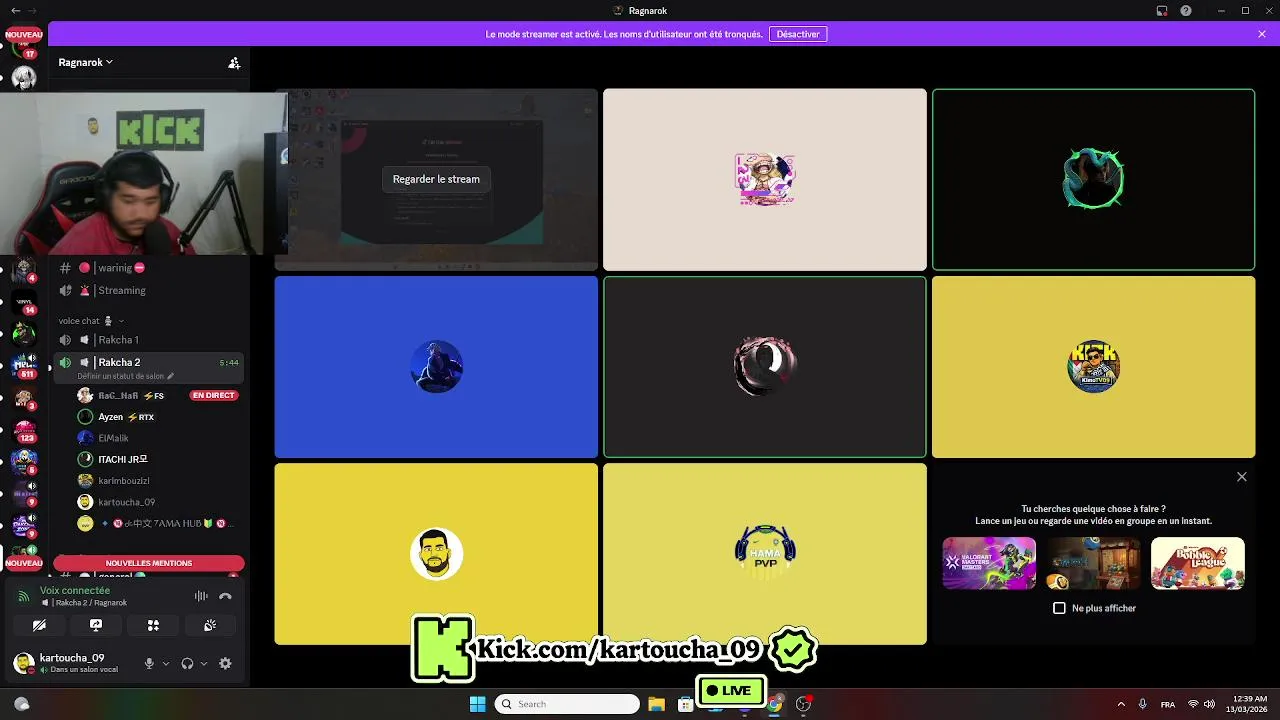Viewport: 1280px width, 720px height.
Task: Open the Bobble League activity thumbnail
Action: (1198, 563)
